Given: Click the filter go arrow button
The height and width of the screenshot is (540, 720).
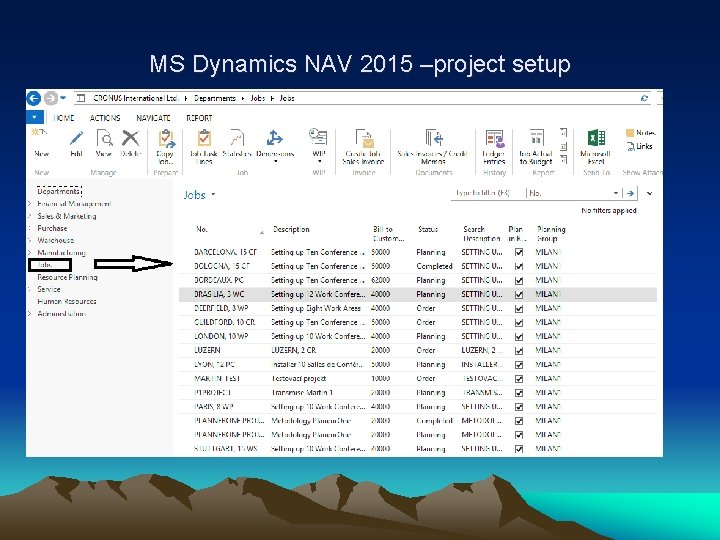Looking at the screenshot, I should pyautogui.click(x=630, y=193).
